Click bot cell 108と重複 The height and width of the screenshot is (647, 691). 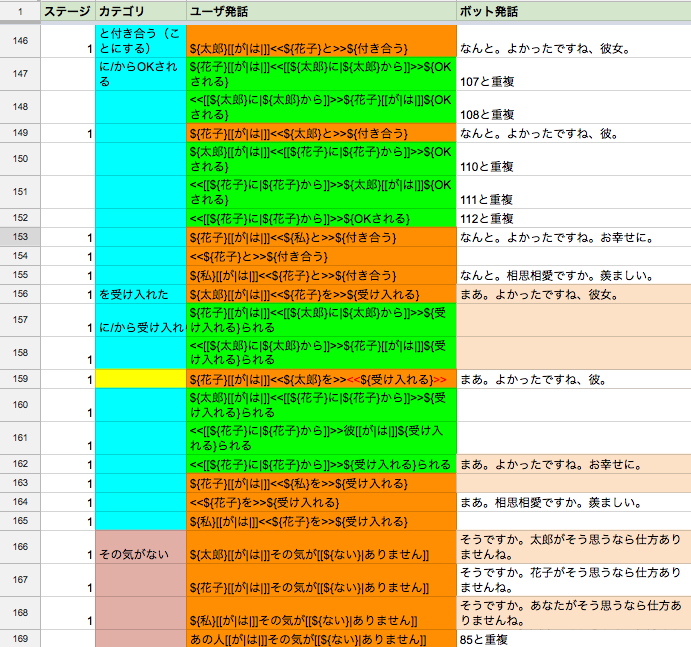point(574,107)
